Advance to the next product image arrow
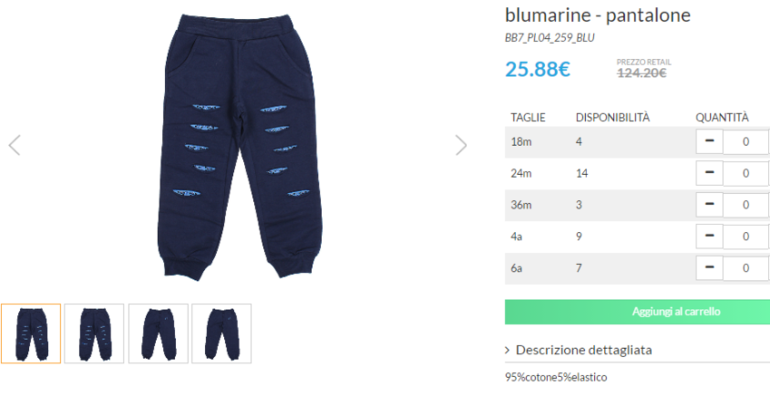The image size is (770, 406). pos(461,145)
